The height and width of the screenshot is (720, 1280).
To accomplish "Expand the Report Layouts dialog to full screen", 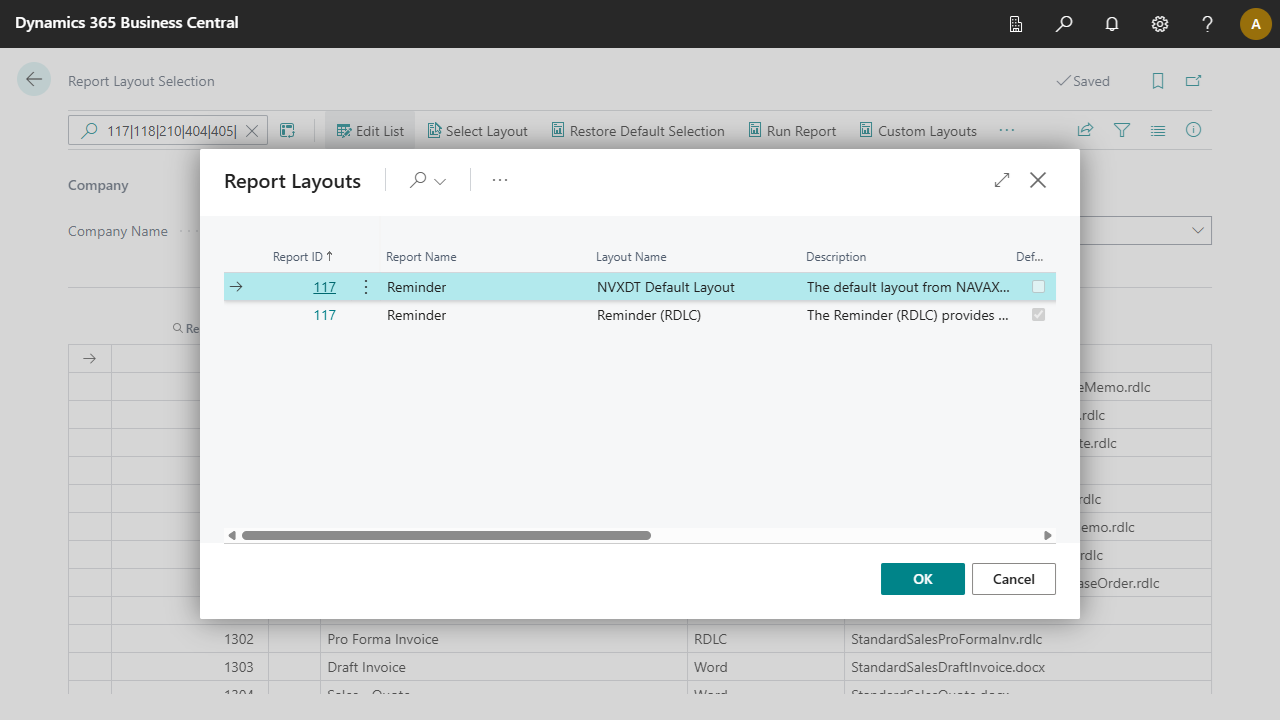I will point(1002,180).
